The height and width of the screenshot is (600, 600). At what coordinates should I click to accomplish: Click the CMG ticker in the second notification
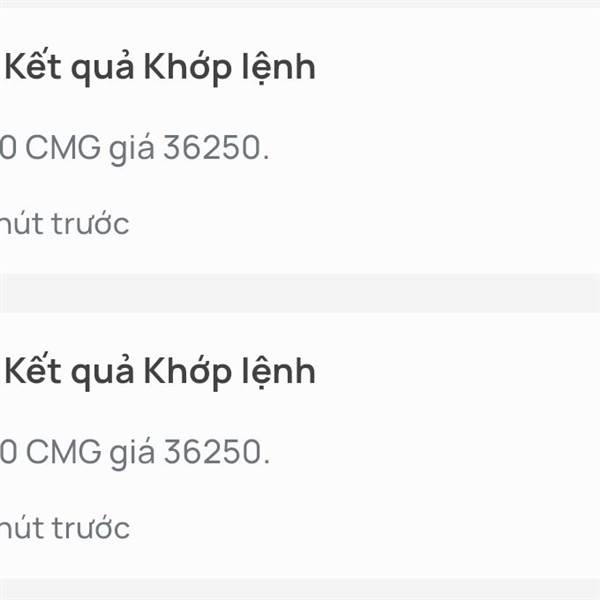pyautogui.click(x=63, y=453)
